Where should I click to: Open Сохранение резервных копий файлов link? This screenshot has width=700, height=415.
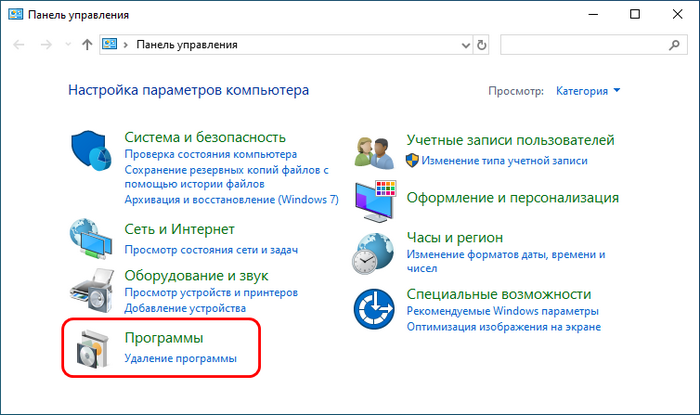[x=226, y=177]
